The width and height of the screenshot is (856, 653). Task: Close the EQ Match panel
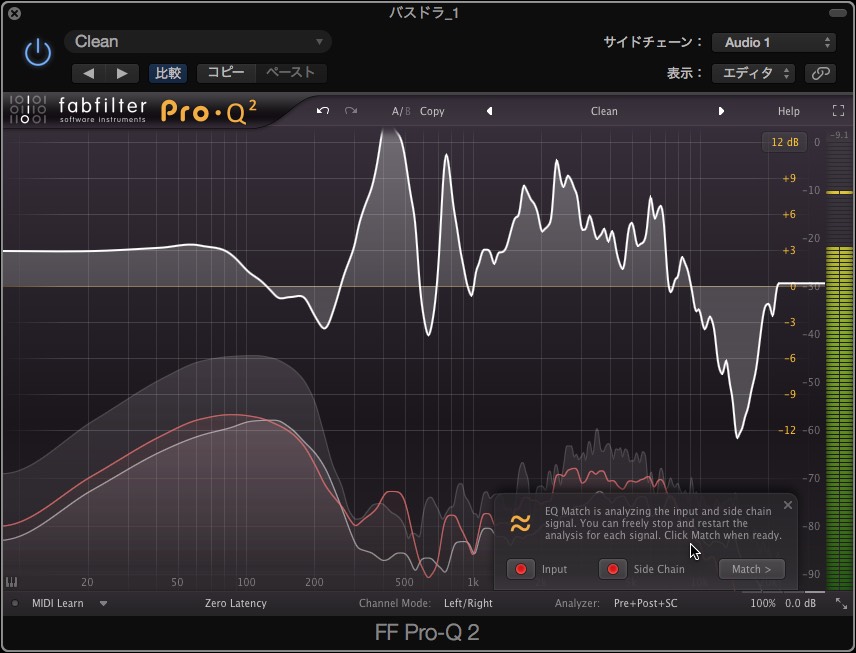click(x=788, y=505)
